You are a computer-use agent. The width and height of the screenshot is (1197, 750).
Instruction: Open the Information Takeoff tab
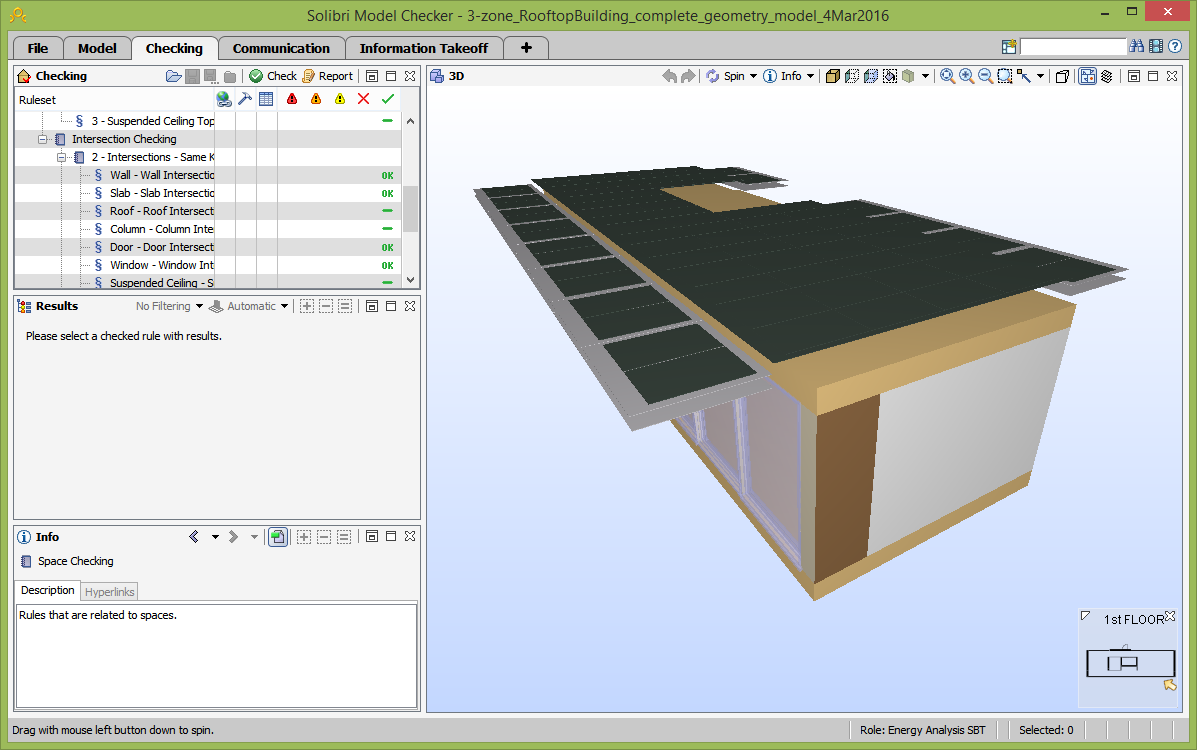tap(424, 48)
